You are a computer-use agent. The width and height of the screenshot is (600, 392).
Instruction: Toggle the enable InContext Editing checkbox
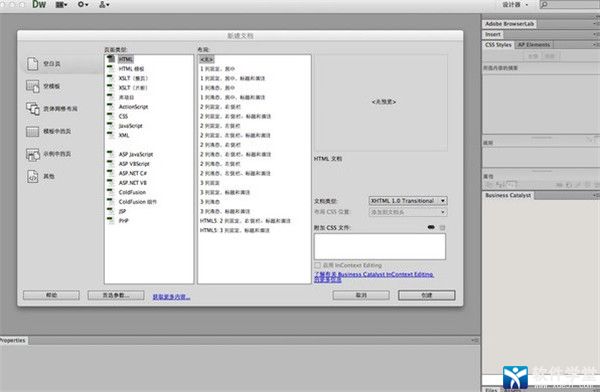pos(317,265)
